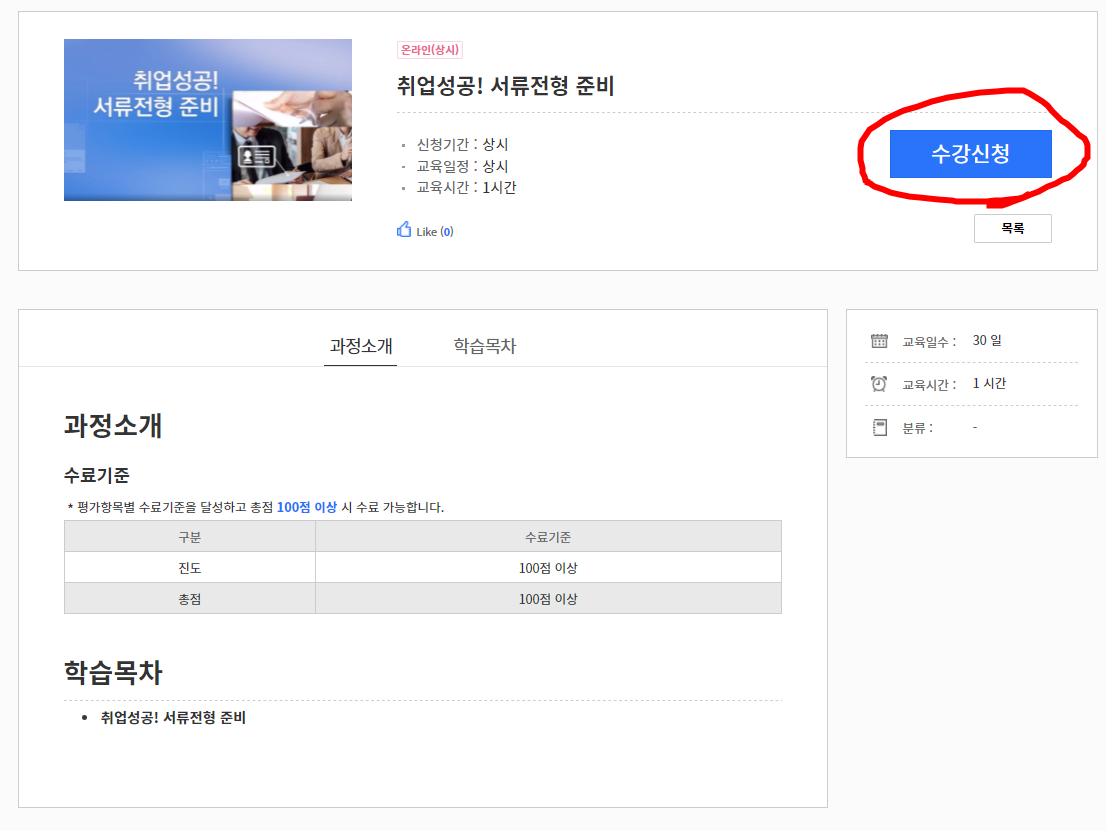Image resolution: width=1106 pixels, height=831 pixels.
Task: Switch to the 과정소개 tab
Action: (360, 346)
